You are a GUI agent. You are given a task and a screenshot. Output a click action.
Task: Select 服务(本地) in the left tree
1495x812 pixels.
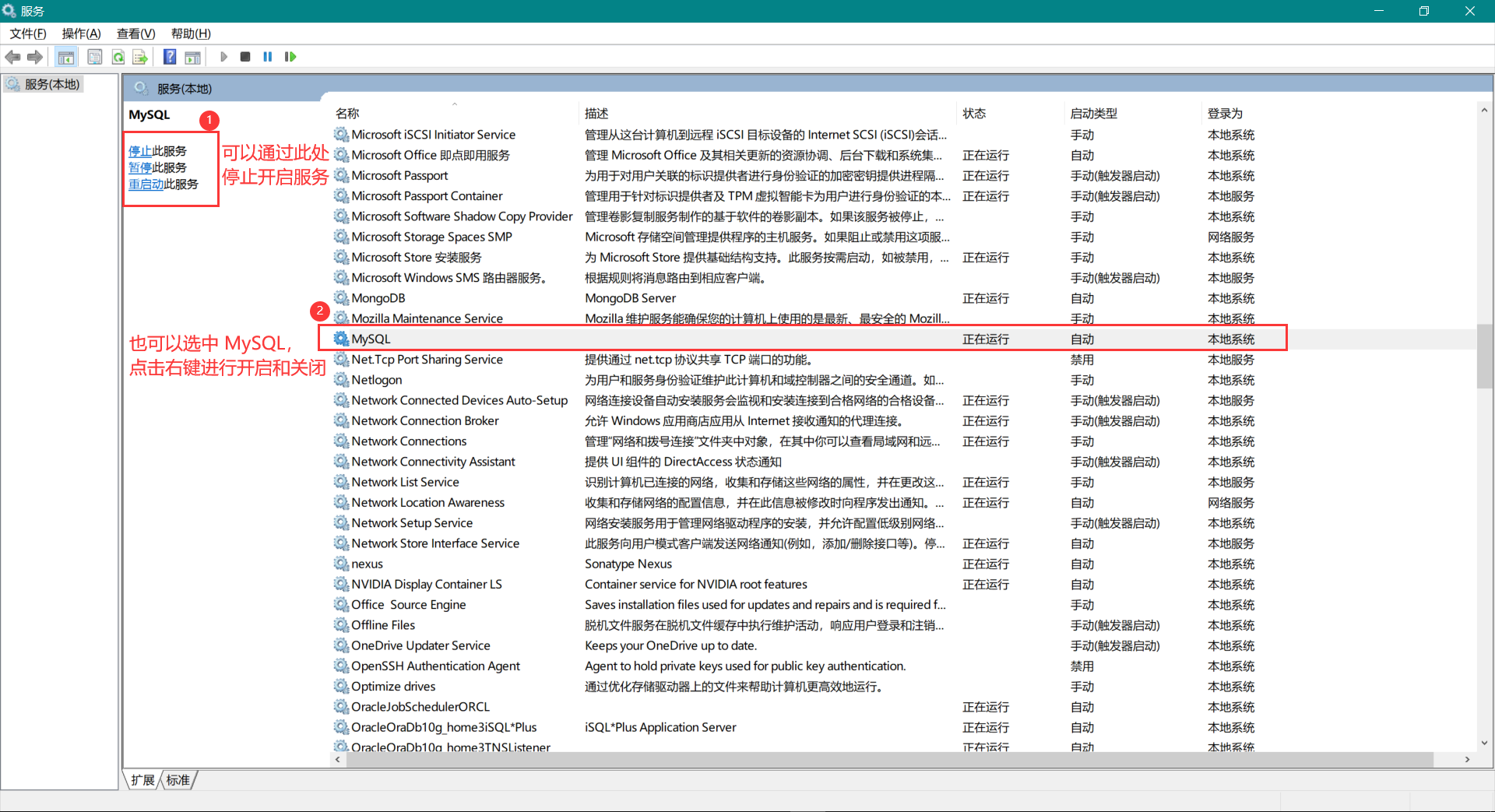pos(51,84)
